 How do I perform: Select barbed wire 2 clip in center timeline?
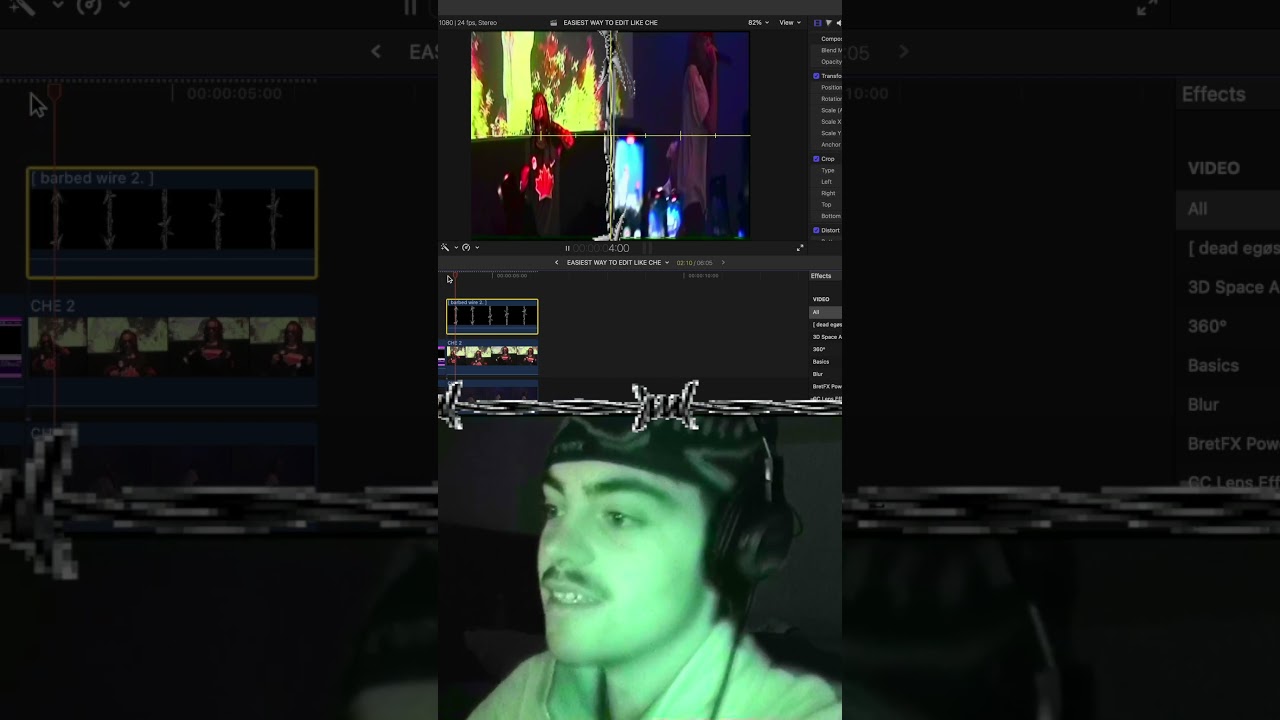click(x=492, y=316)
